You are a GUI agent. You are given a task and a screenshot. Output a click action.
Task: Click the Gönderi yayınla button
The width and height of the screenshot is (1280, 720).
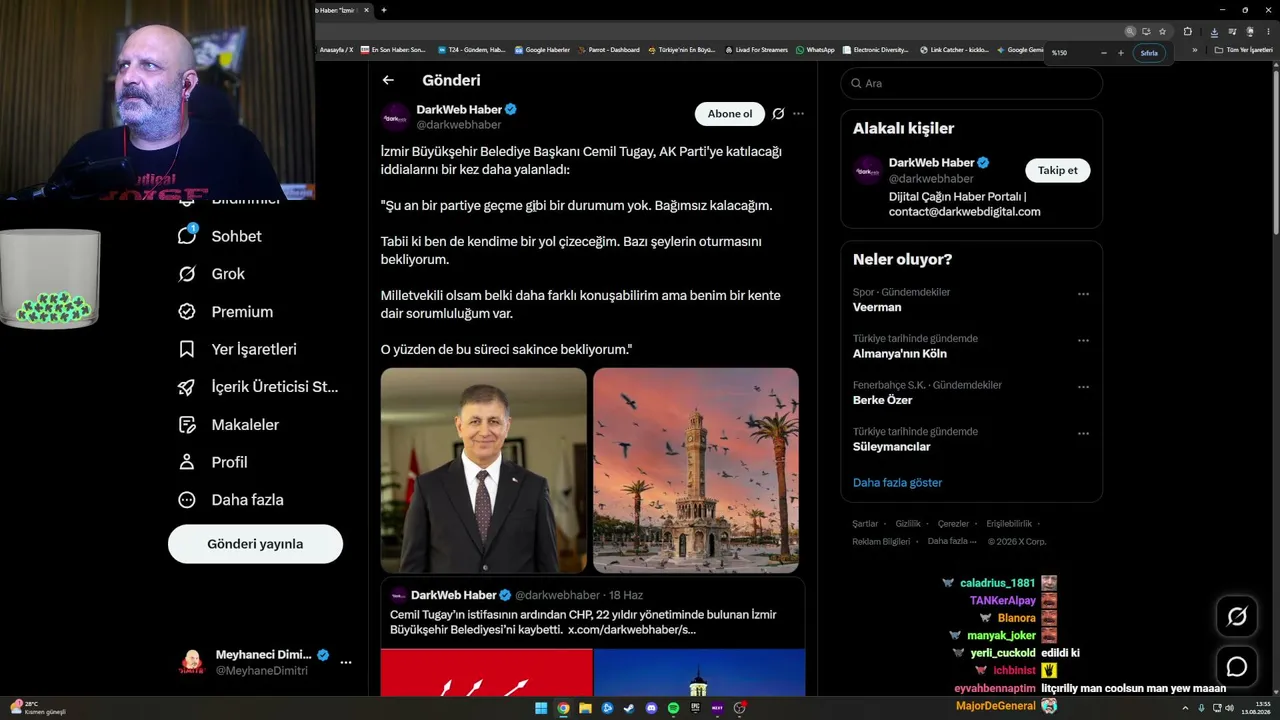[255, 544]
